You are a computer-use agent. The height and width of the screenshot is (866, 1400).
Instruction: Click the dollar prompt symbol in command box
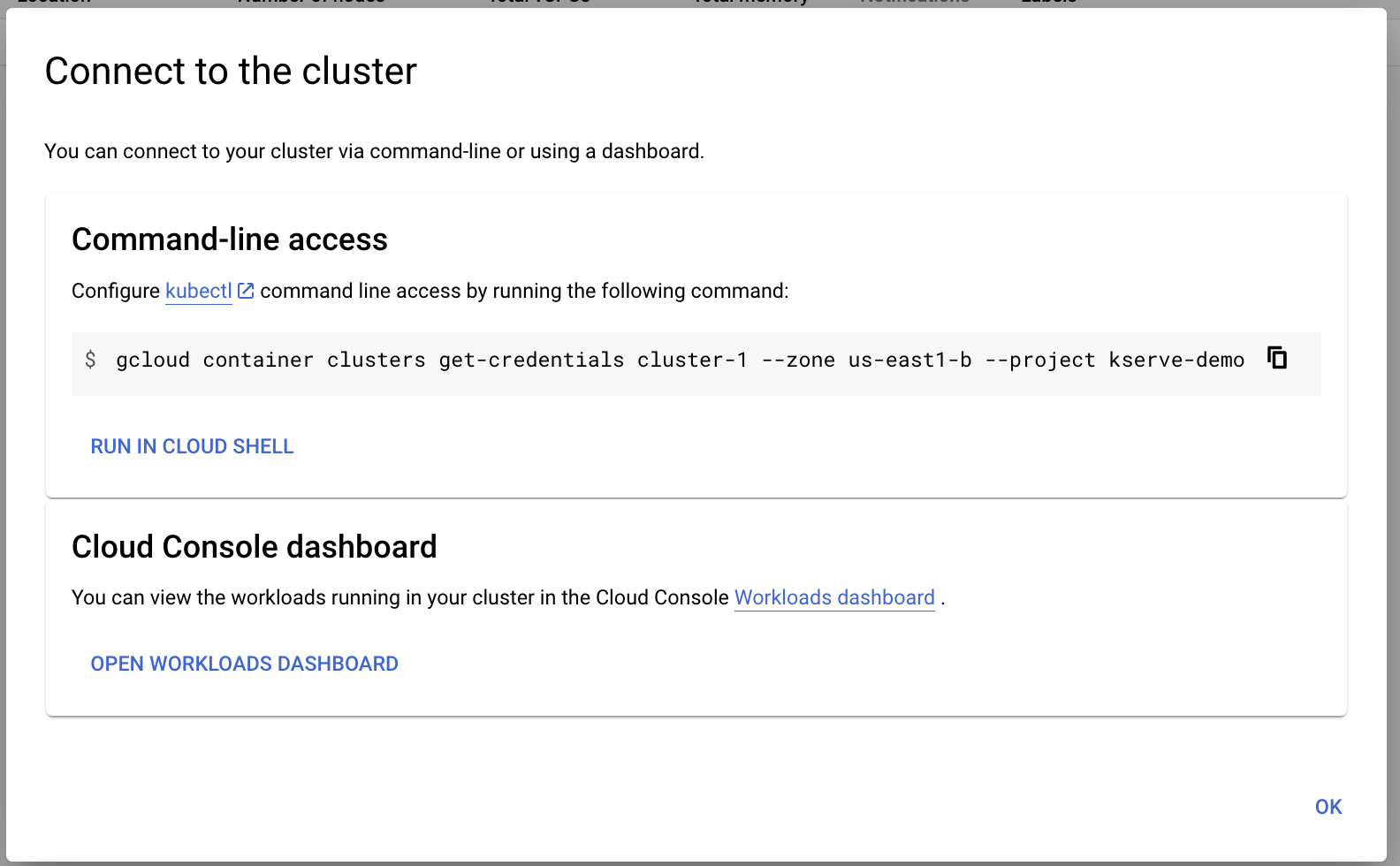[91, 360]
